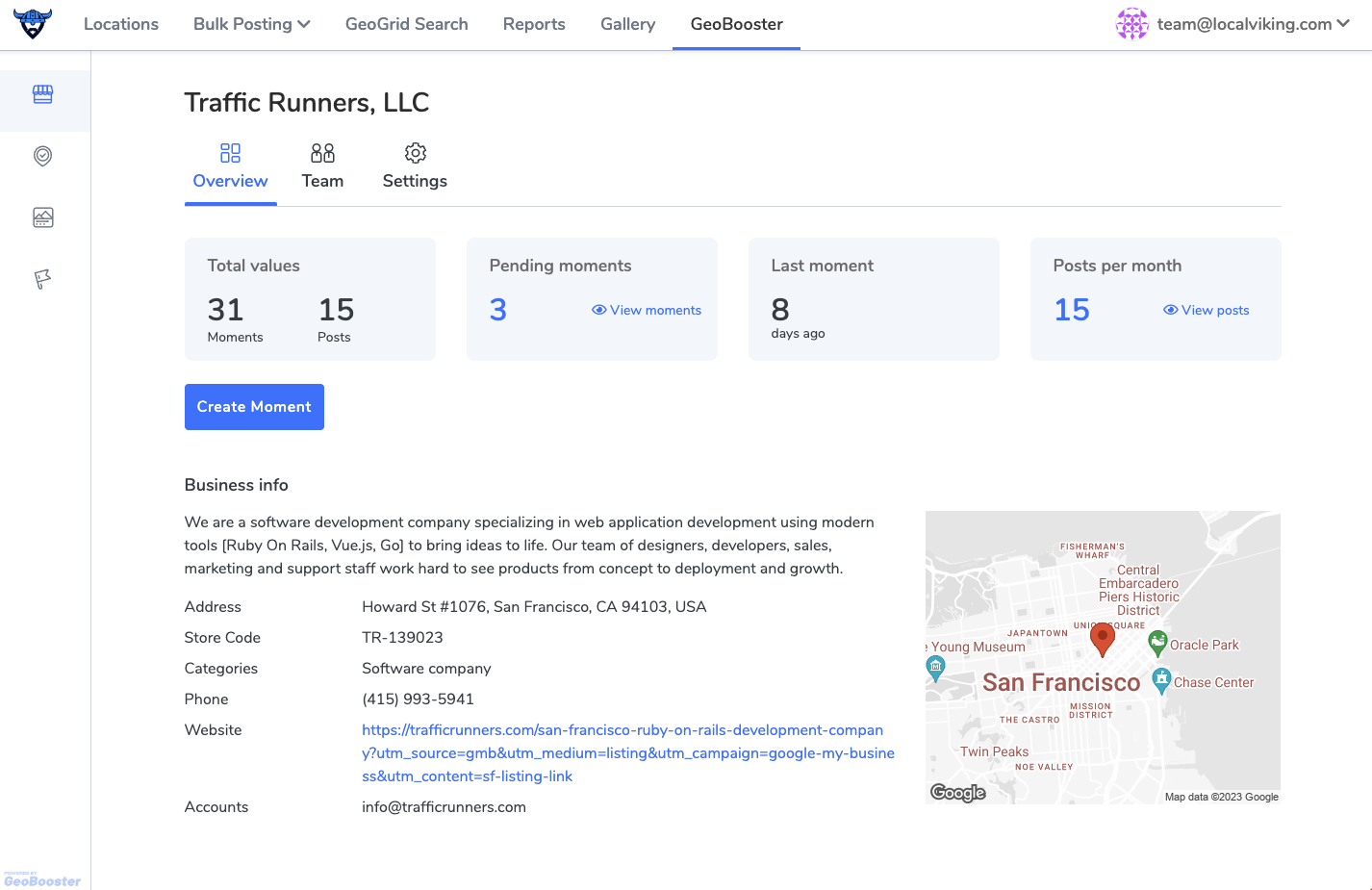Click the View moments link

click(x=655, y=310)
